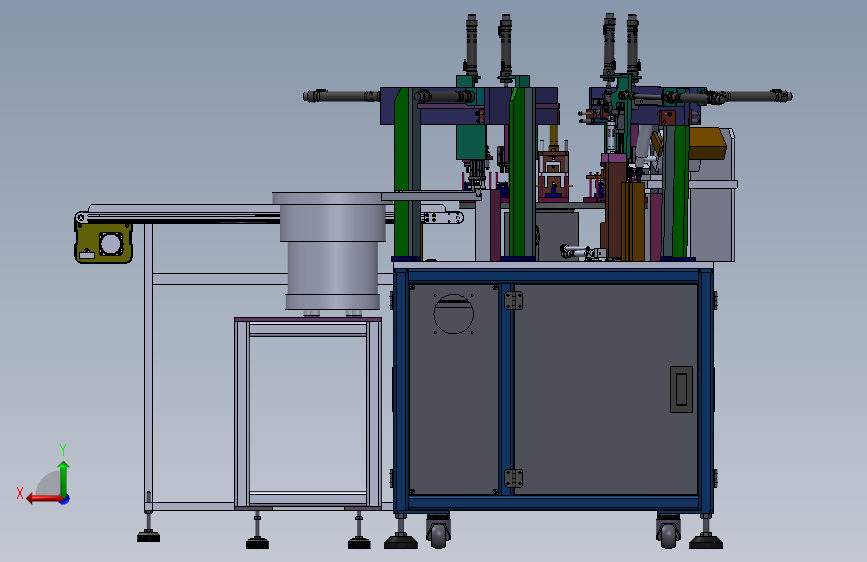The width and height of the screenshot is (867, 562).
Task: Select the right caster wheel under cabinet
Action: 668,531
